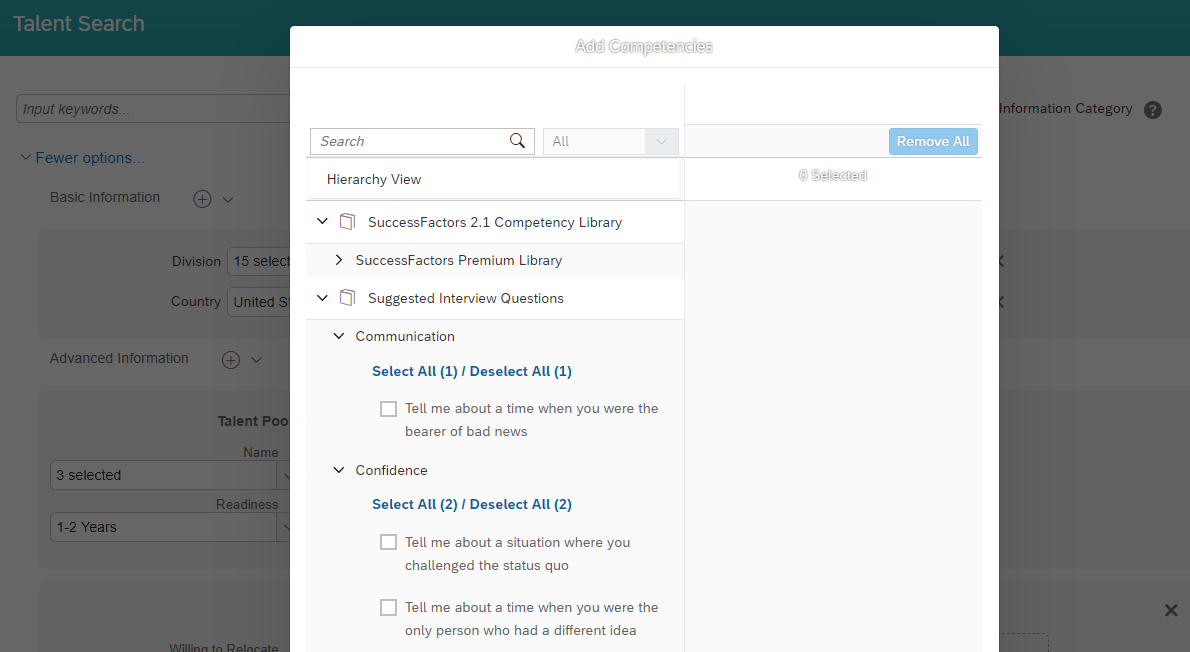
Task: Click the plus icon next to Advanced Information
Action: pos(231,360)
